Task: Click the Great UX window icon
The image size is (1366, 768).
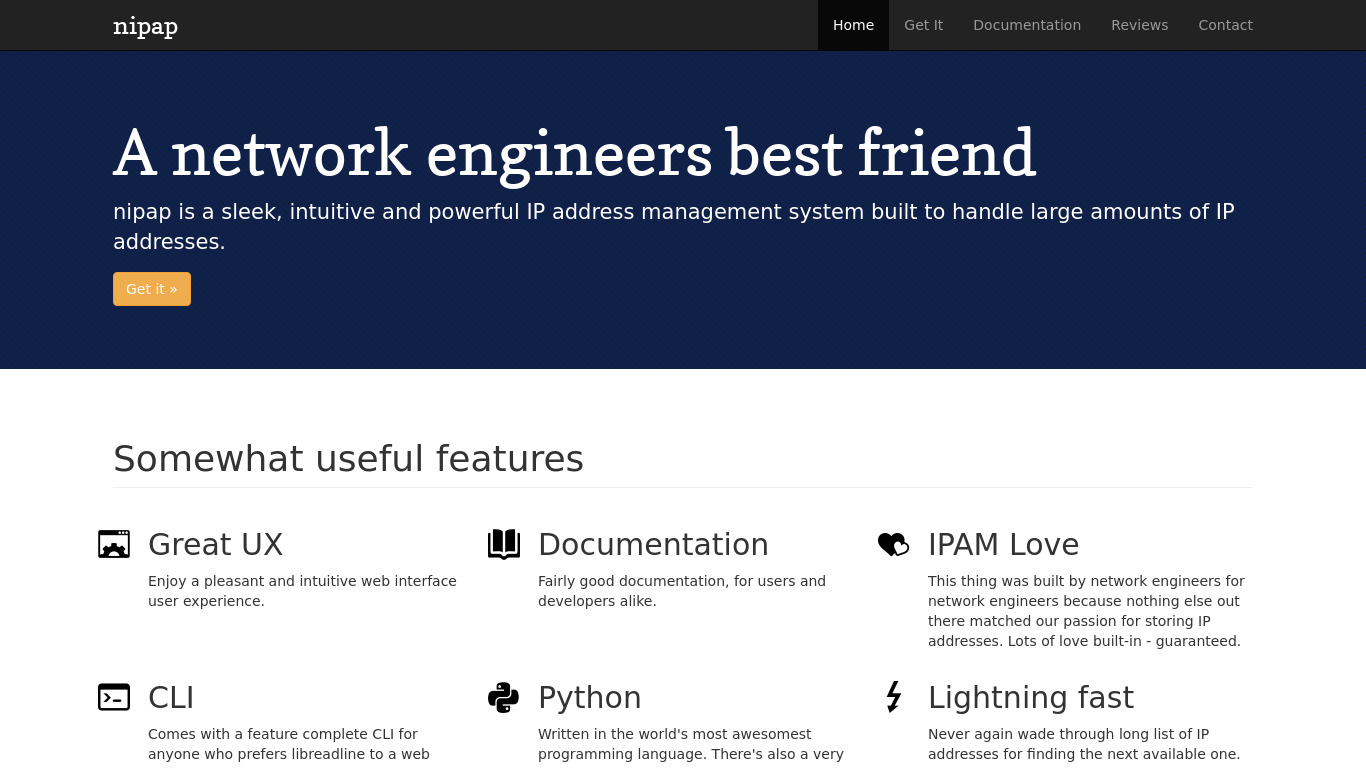Action: [114, 544]
